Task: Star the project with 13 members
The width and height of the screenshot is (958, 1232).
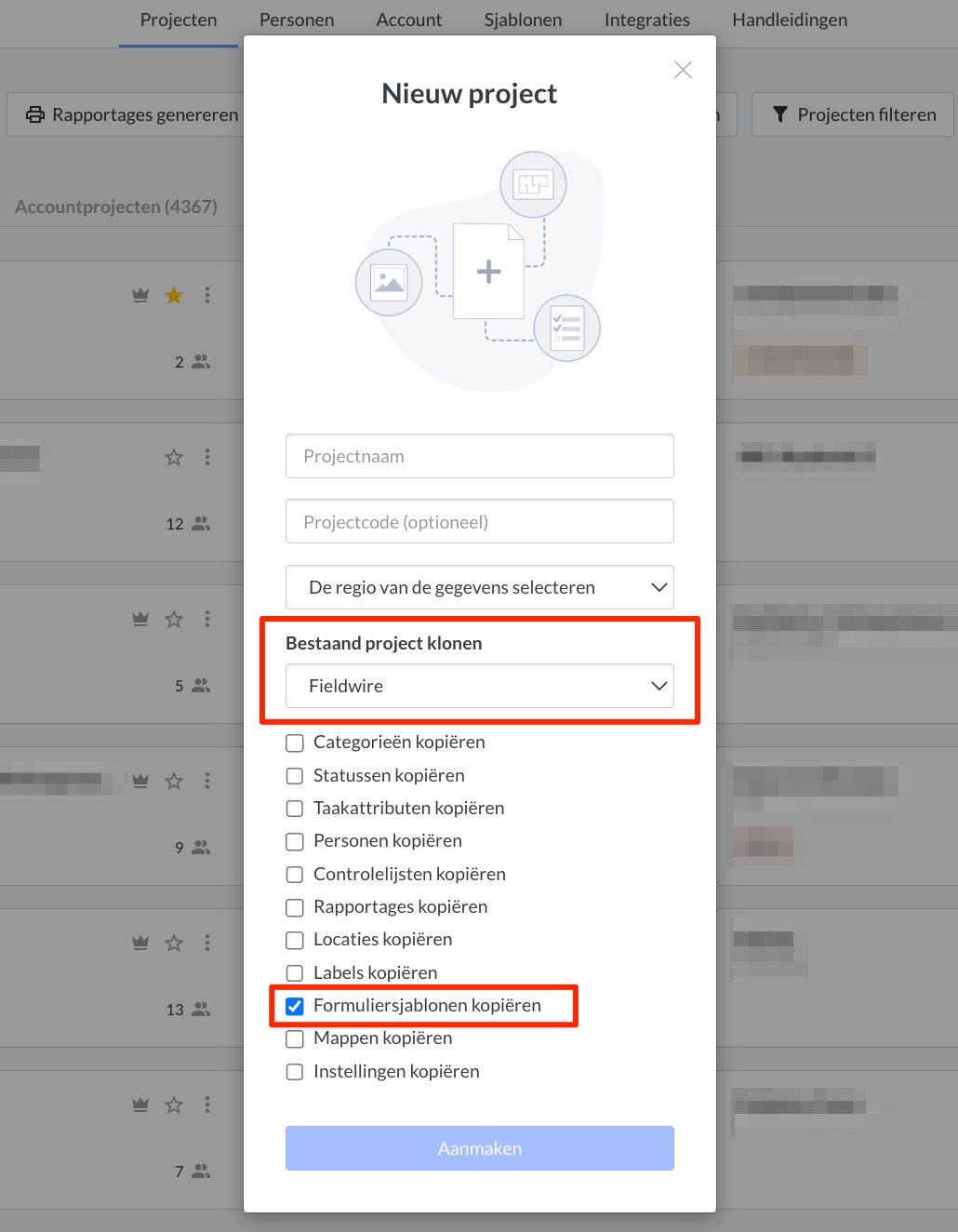Action: tap(174, 944)
